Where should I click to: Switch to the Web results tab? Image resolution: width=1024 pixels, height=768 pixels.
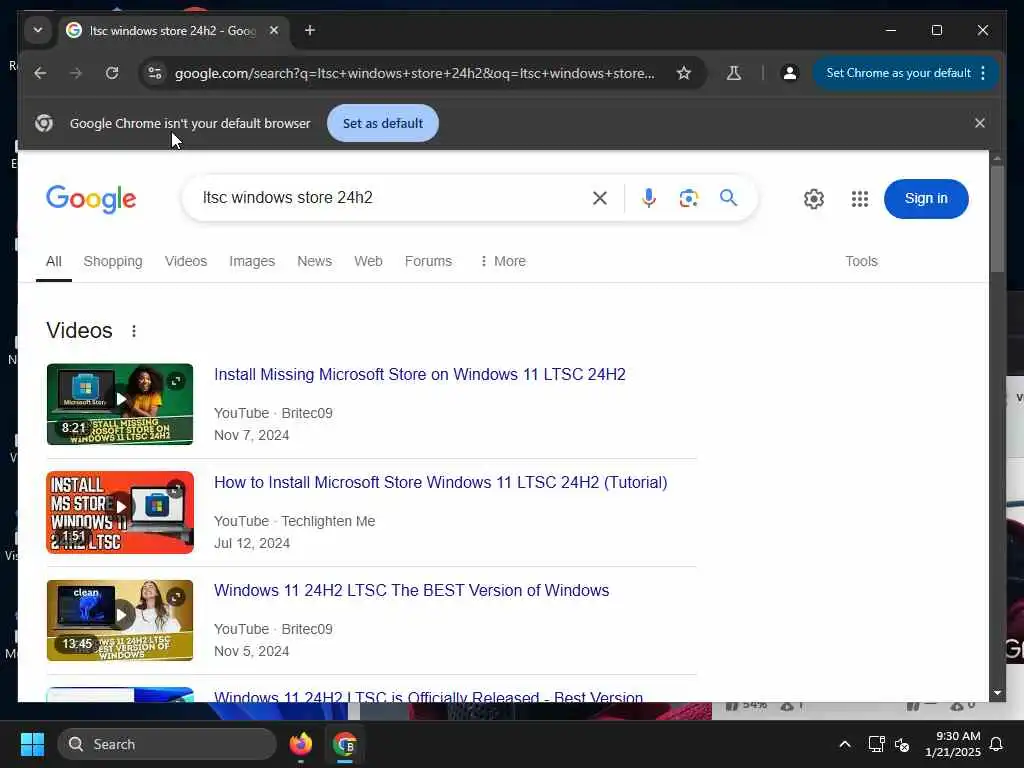(368, 261)
